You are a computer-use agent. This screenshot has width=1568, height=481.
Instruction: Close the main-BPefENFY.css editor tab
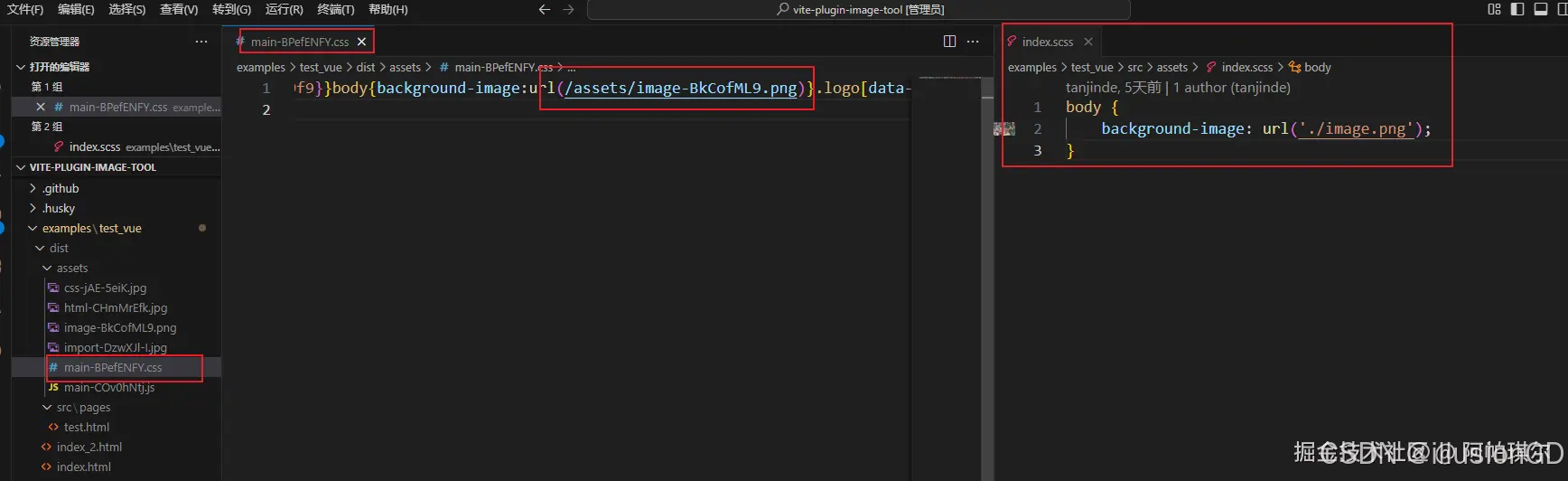361,42
